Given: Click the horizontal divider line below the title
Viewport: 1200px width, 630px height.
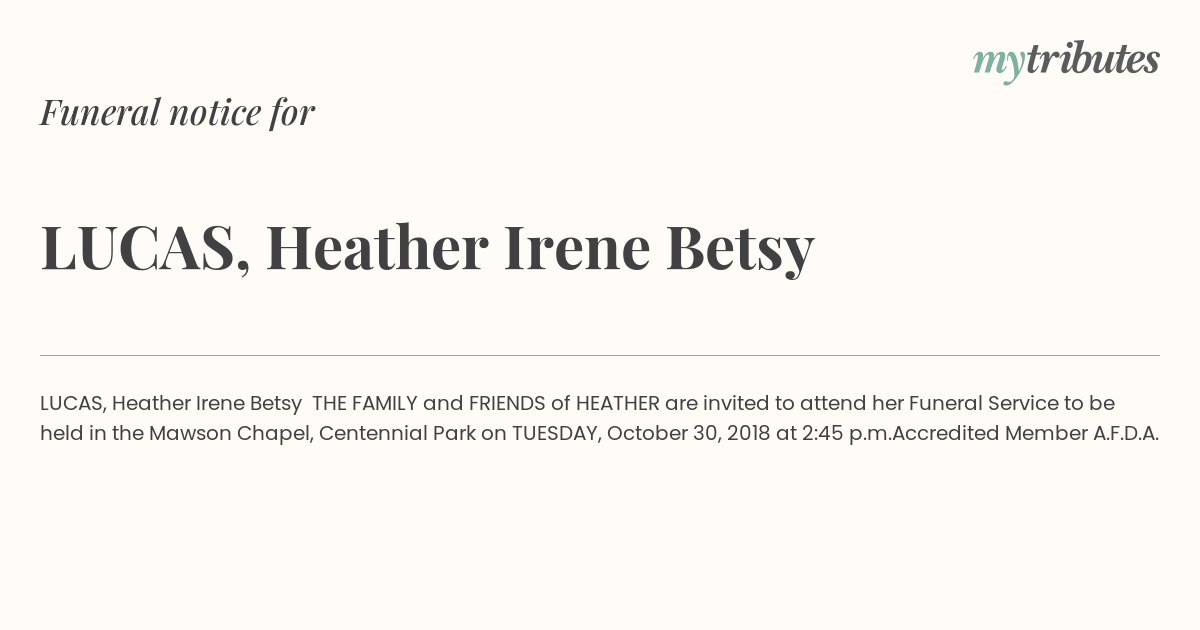Looking at the screenshot, I should point(600,355).
